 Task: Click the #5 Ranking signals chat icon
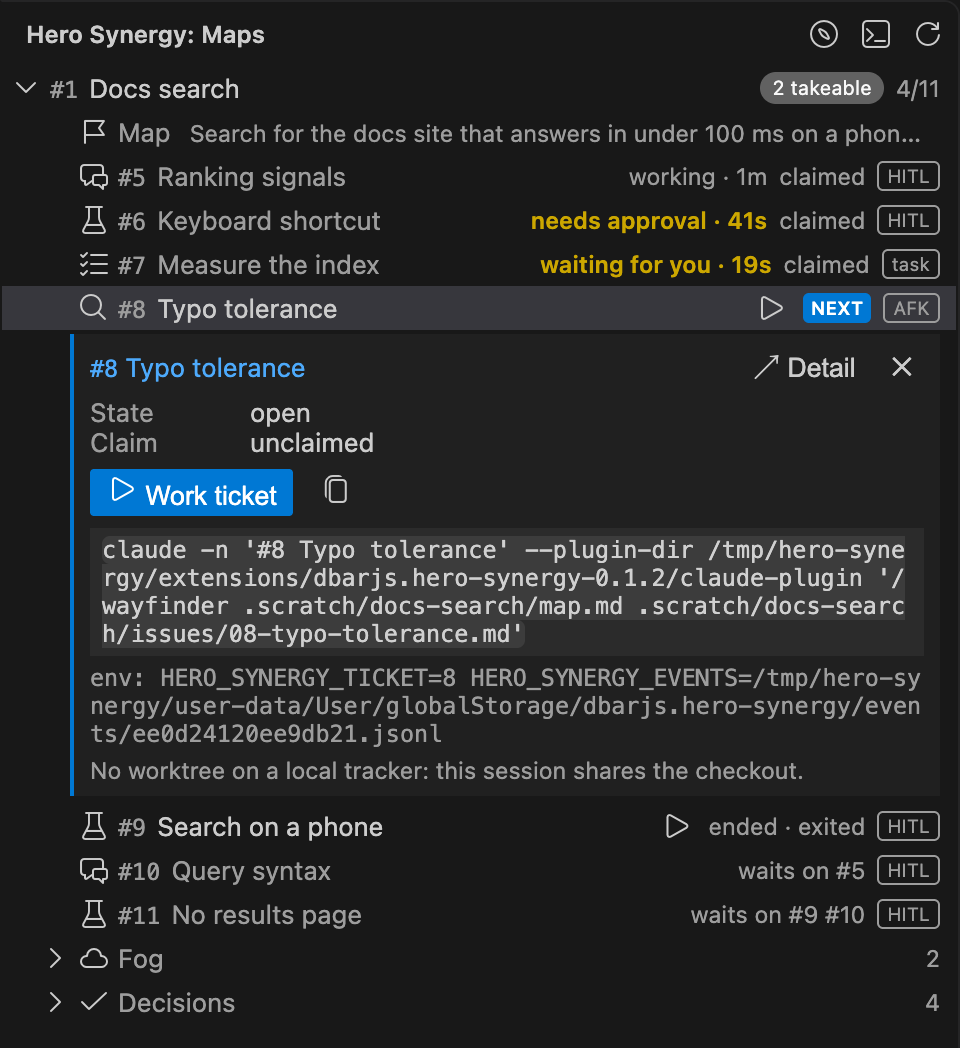tap(94, 177)
